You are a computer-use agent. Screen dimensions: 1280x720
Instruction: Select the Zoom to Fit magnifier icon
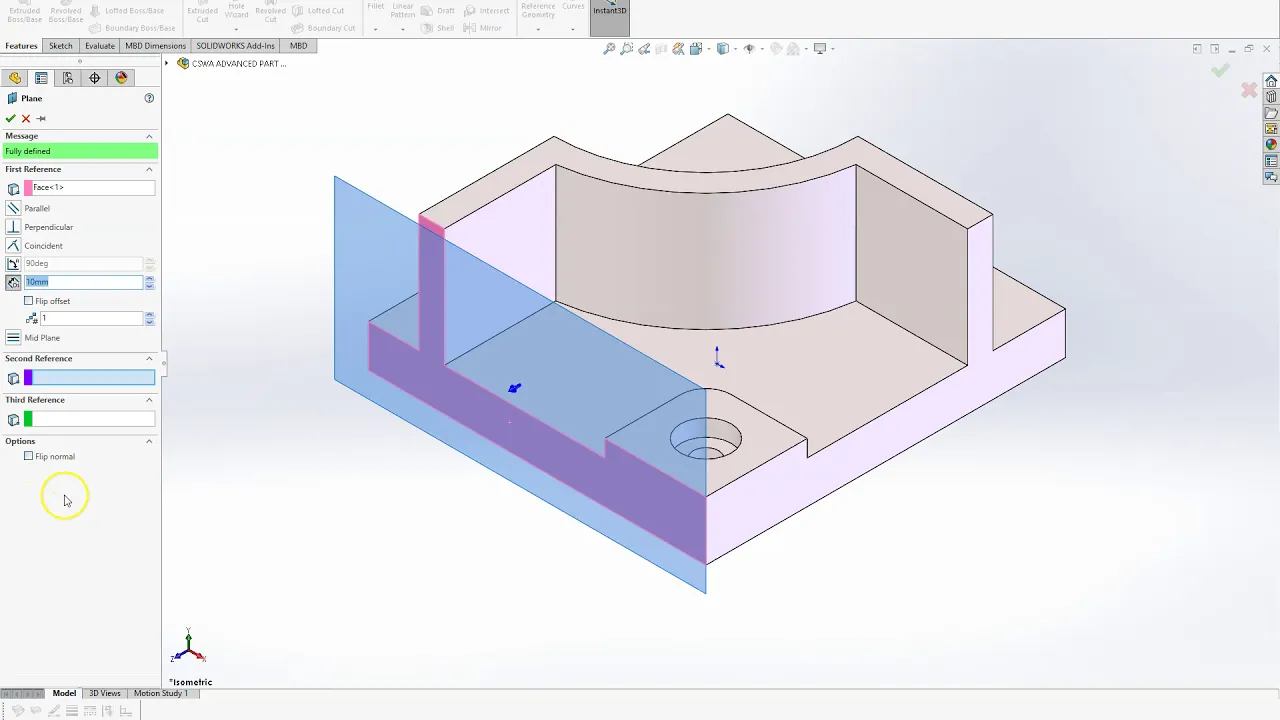[x=608, y=48]
